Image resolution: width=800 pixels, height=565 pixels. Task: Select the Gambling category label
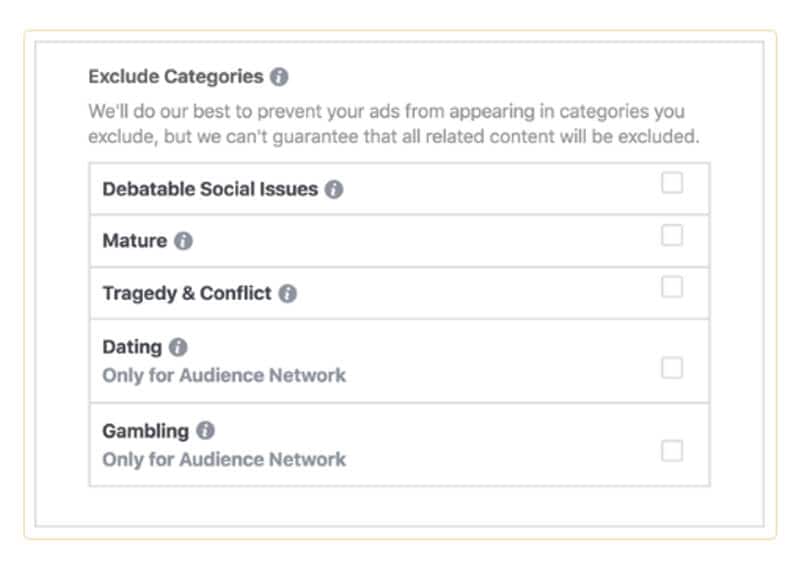145,431
